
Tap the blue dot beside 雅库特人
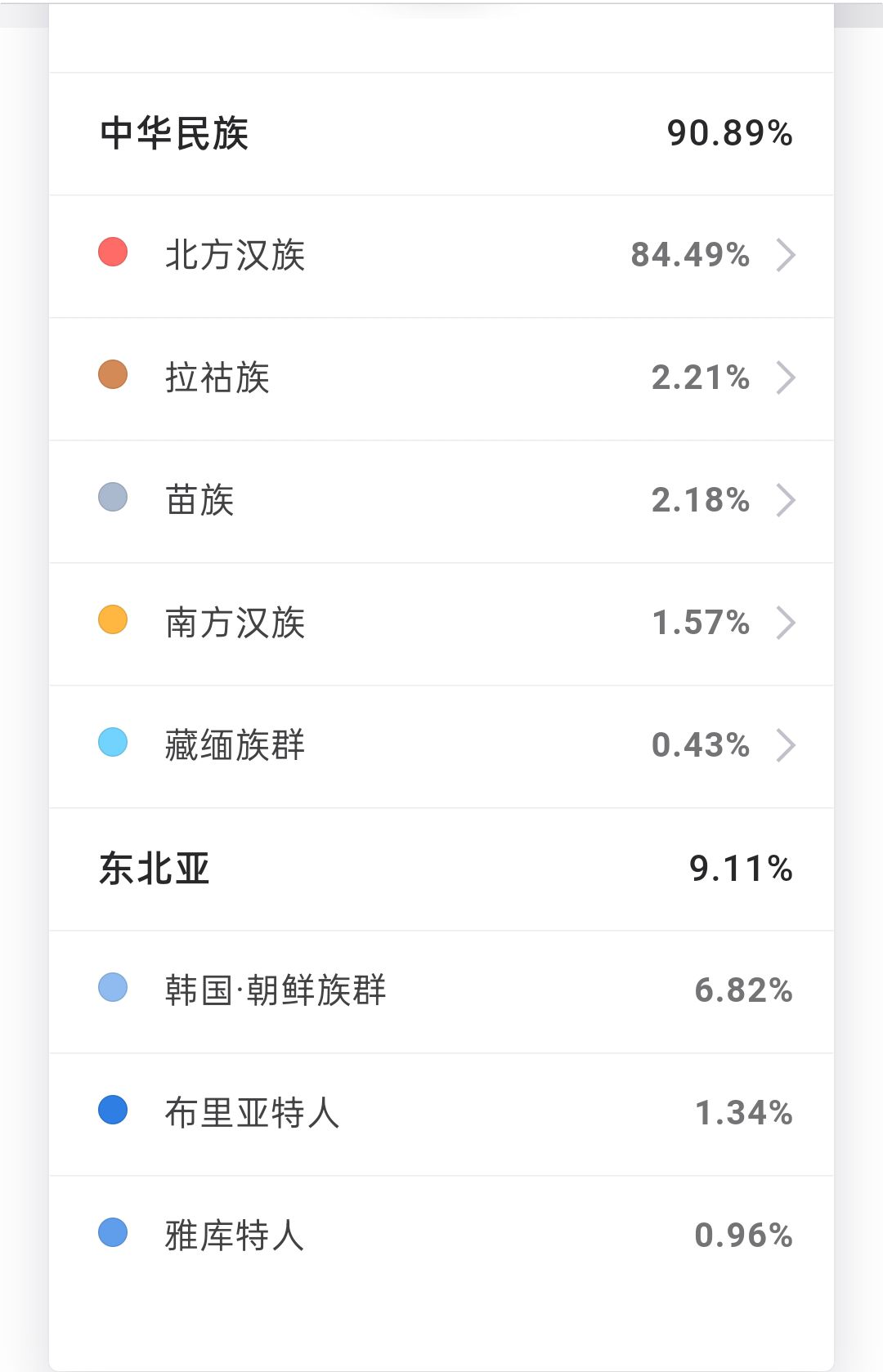coord(113,1232)
